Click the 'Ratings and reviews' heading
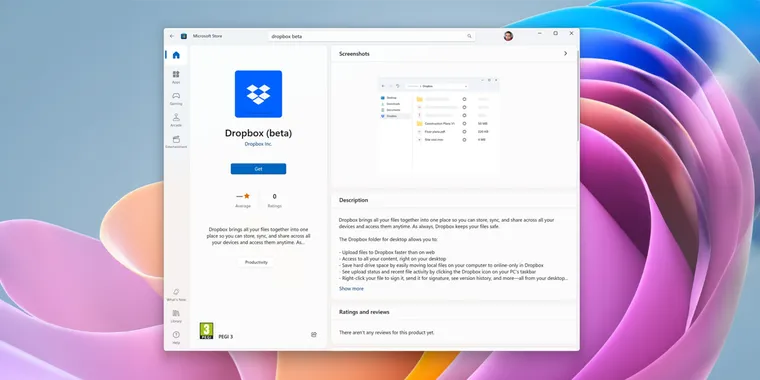760x380 pixels. coord(364,312)
